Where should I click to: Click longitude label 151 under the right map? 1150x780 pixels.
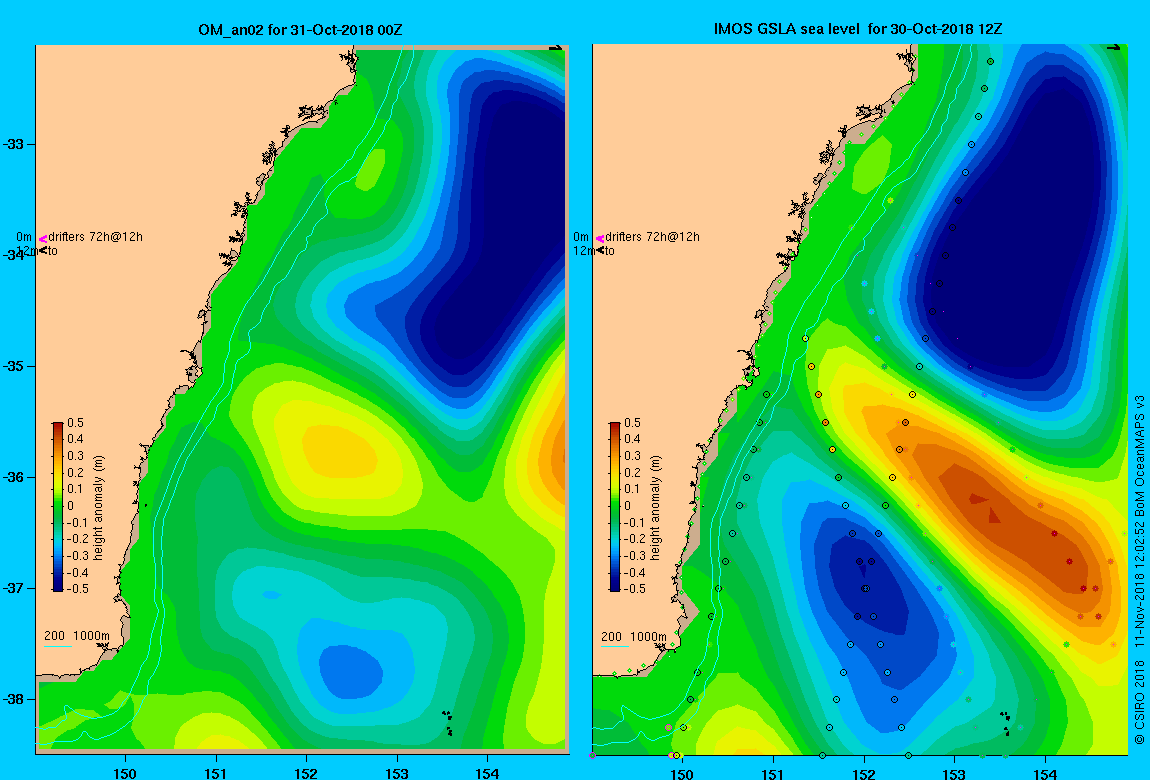[773, 773]
